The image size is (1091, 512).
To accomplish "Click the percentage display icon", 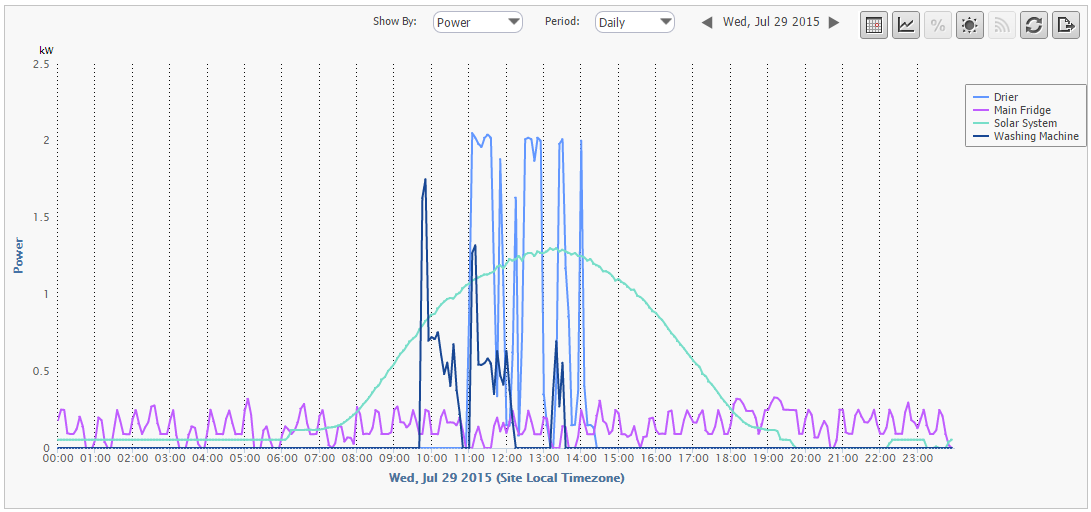I will tap(938, 25).
